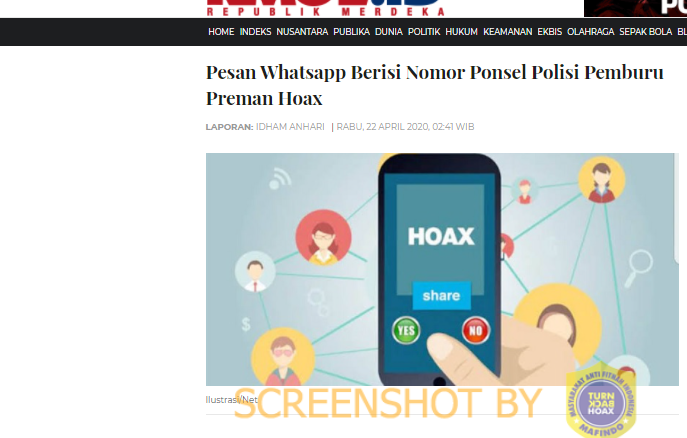Click the blue share button in illustration
This screenshot has width=687, height=438.
point(441,296)
